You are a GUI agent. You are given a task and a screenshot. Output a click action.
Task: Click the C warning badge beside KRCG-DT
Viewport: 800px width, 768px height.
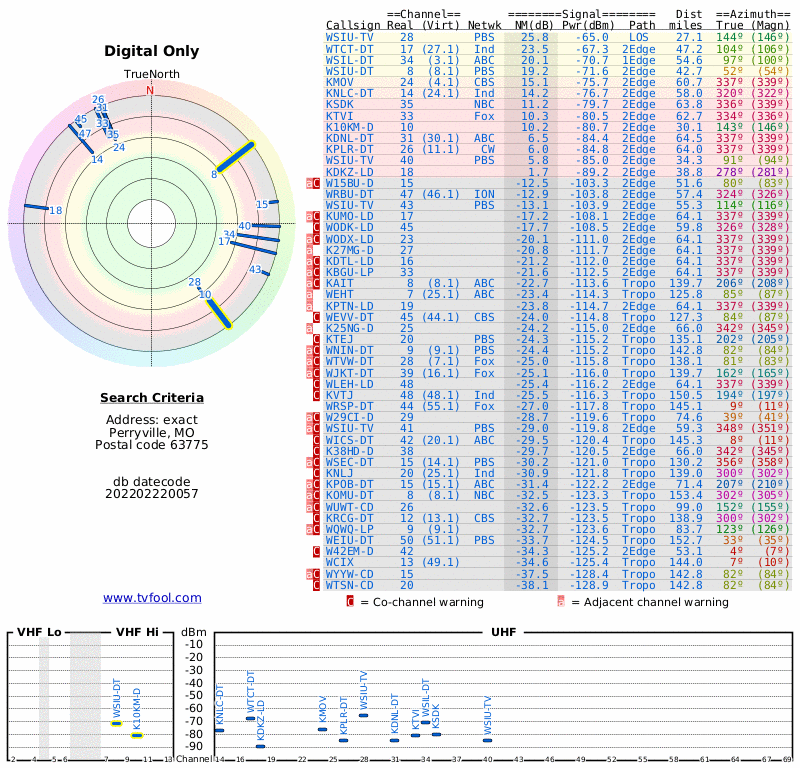point(316,518)
